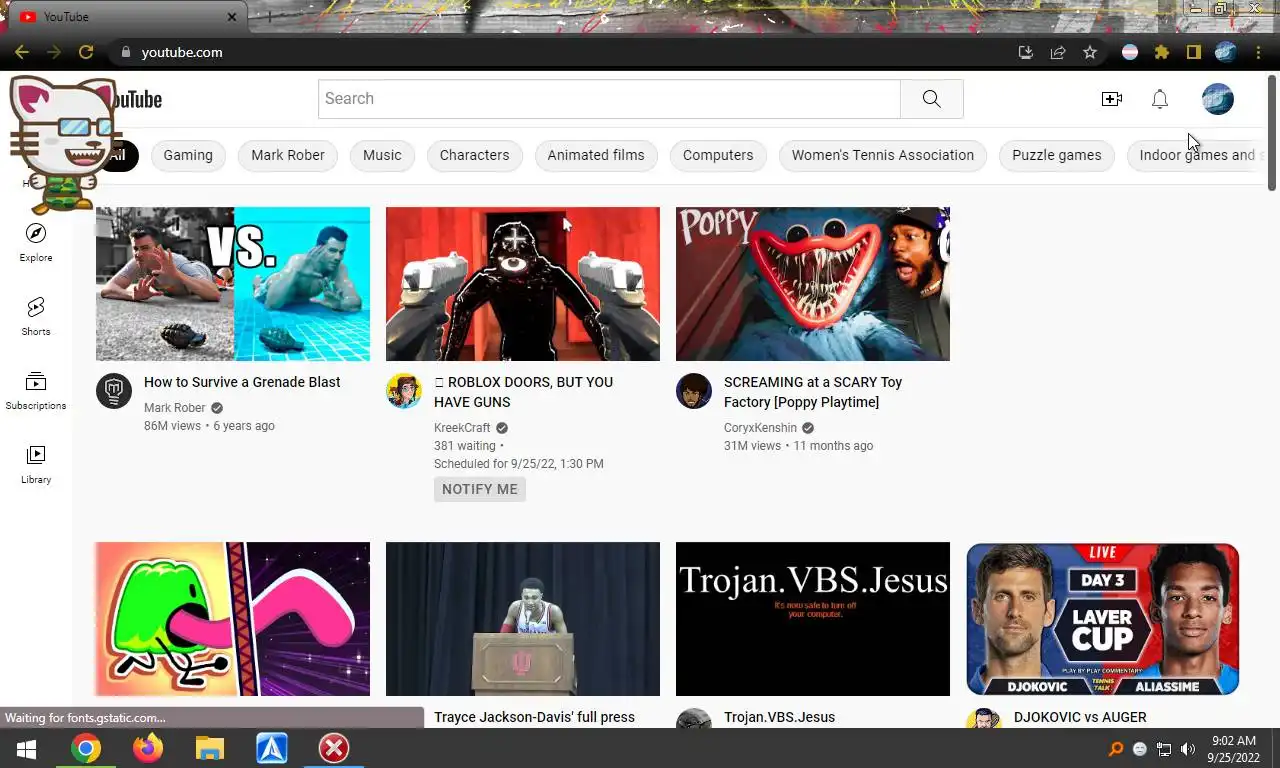Open Library in the sidebar
This screenshot has height=768, width=1280.
click(x=36, y=465)
